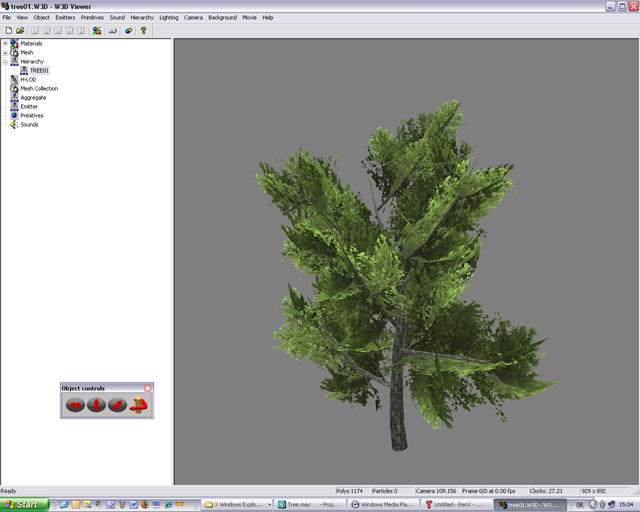Click the object rotation icon in Object controls
This screenshot has height=512, width=640.
[x=138, y=405]
